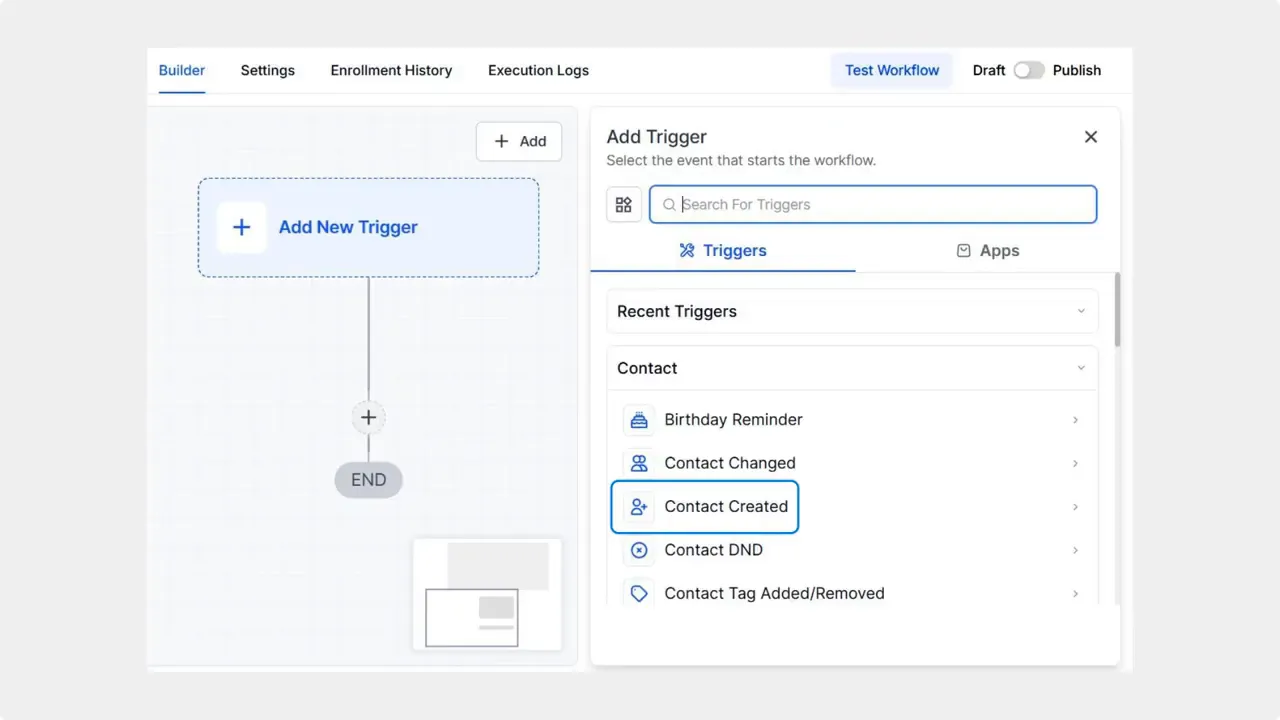Screen dimensions: 1280x720
Task: Collapse the Contact triggers section
Action: pyautogui.click(x=1080, y=368)
